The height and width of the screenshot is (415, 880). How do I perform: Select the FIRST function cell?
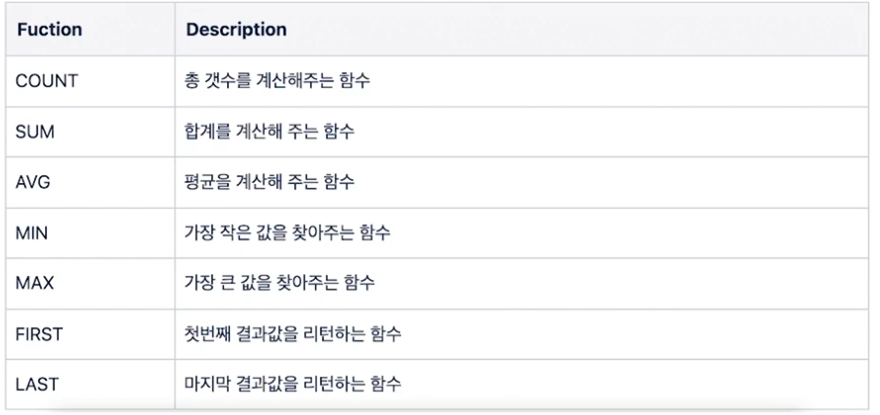click(x=90, y=334)
